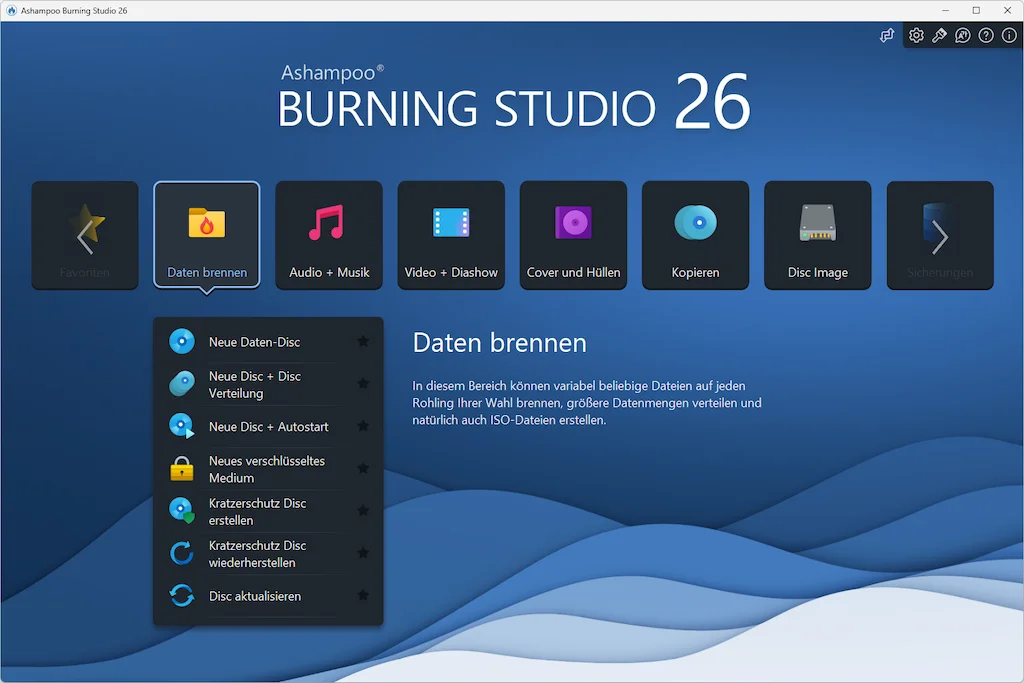The height and width of the screenshot is (683, 1024).
Task: Click the padlock icon for encrypted medium
Action: coord(182,468)
